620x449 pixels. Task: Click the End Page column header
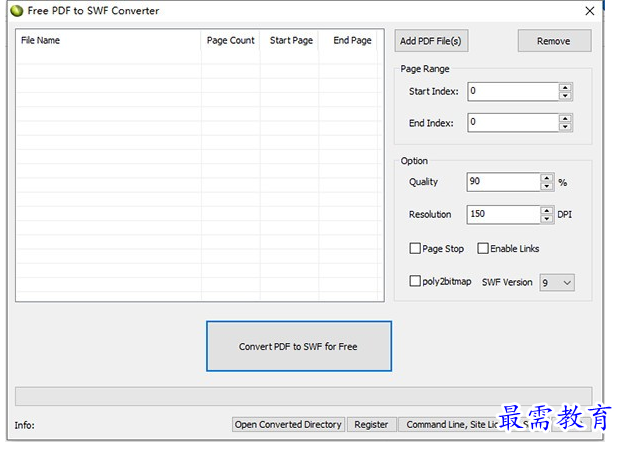[x=348, y=40]
